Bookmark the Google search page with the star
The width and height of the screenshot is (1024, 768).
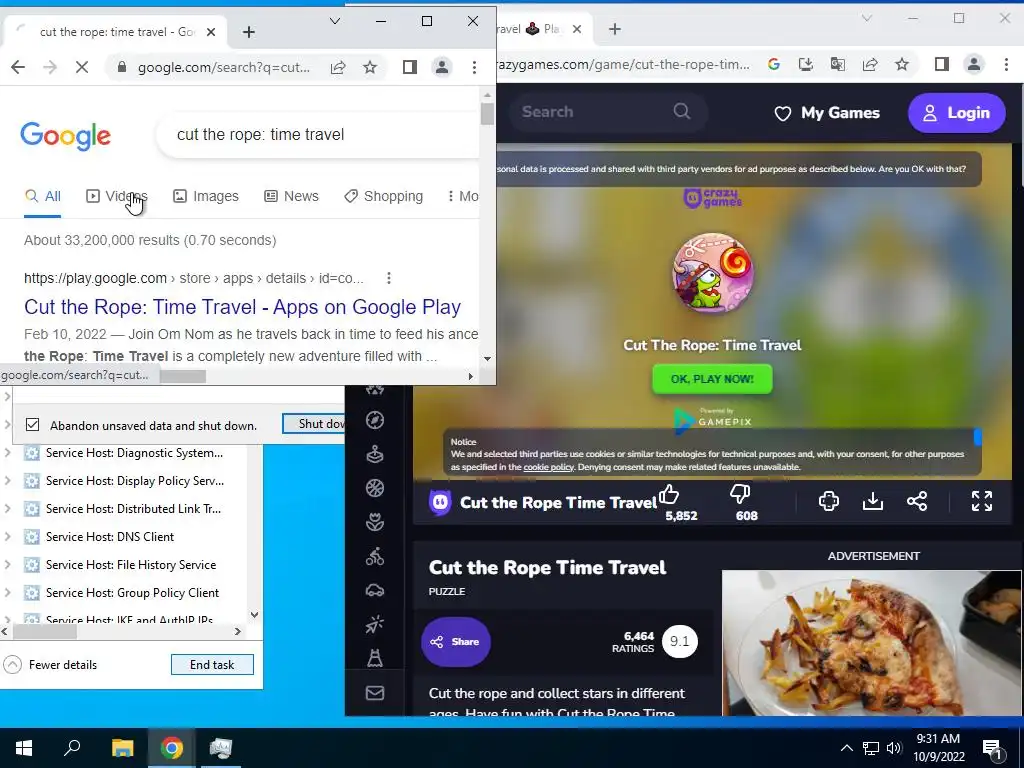(370, 67)
